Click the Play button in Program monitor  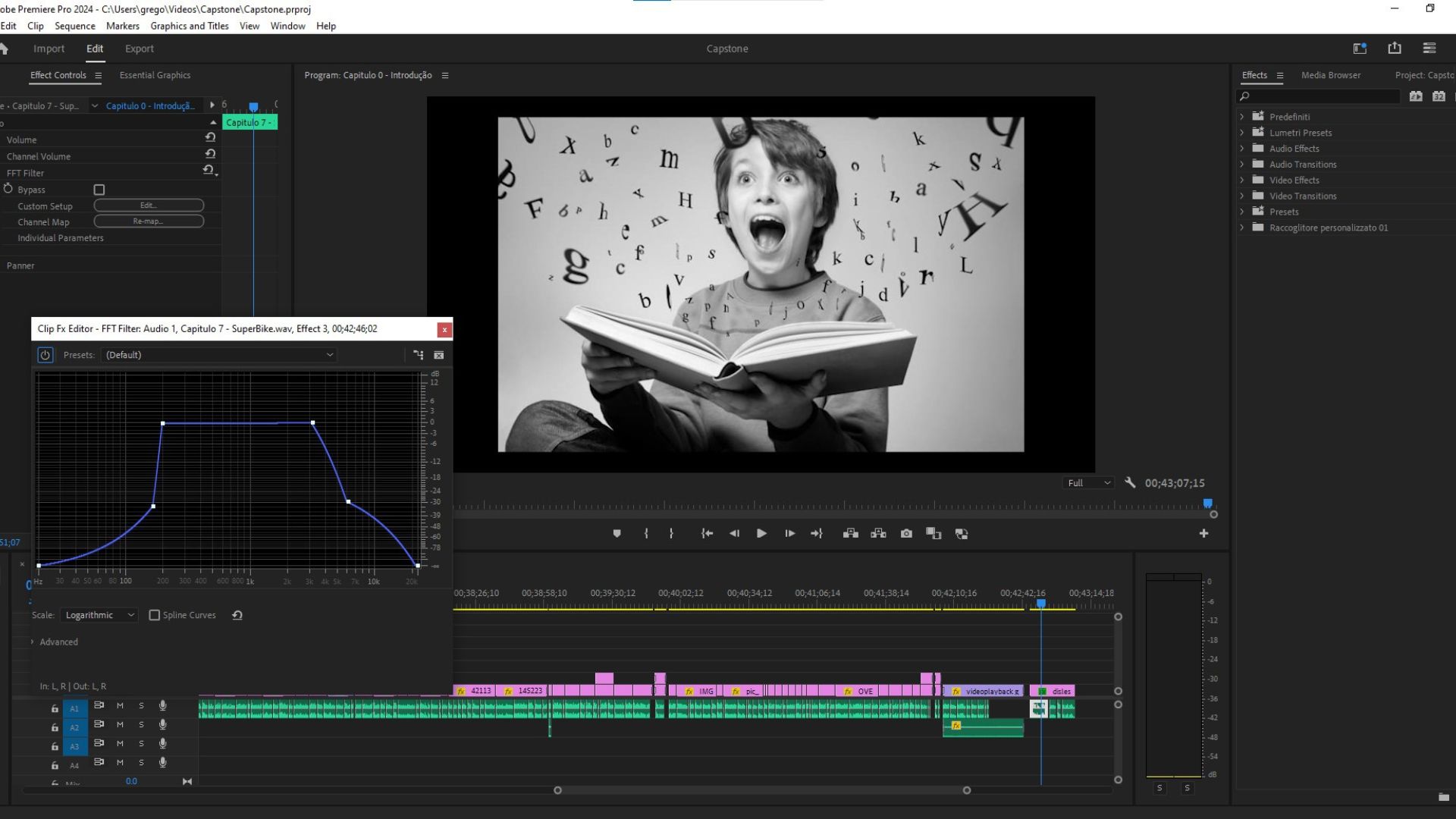pyautogui.click(x=761, y=534)
